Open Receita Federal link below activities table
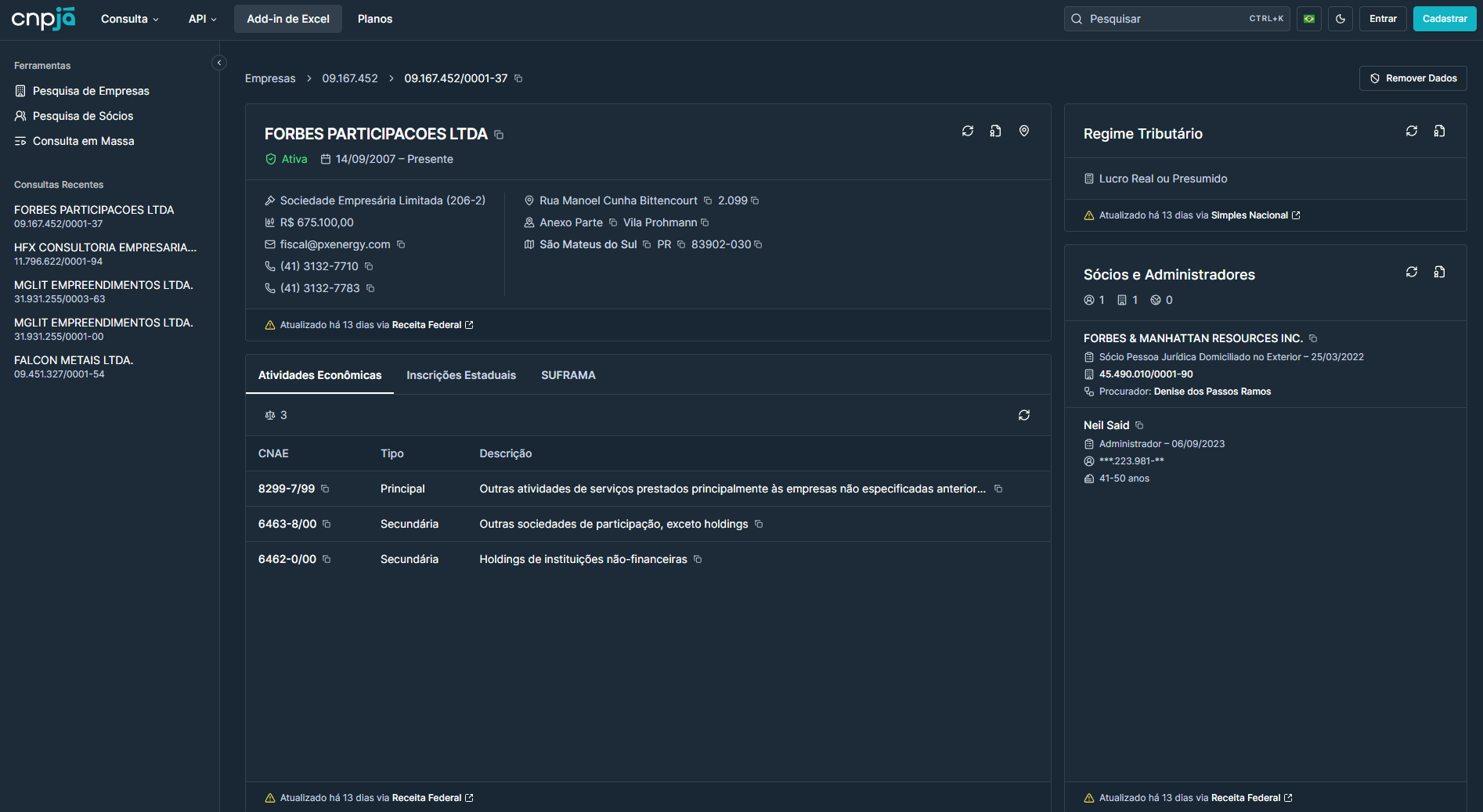1483x812 pixels. click(x=432, y=798)
